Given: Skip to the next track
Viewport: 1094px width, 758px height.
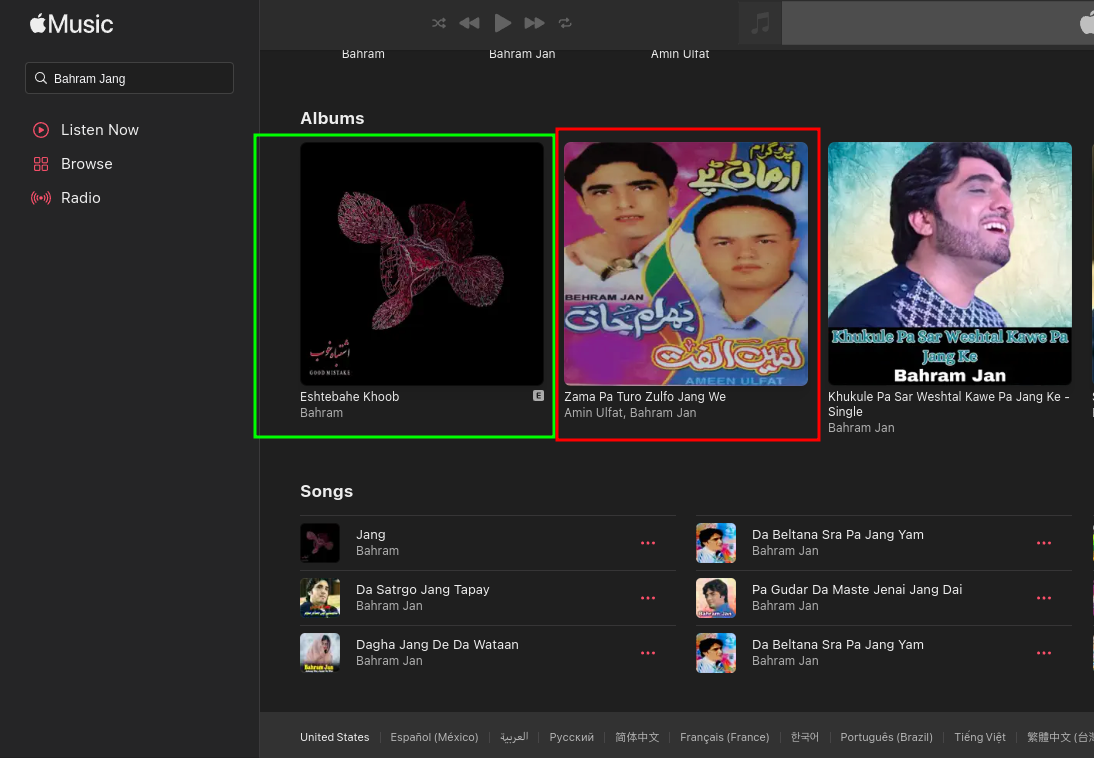Looking at the screenshot, I should click(534, 23).
